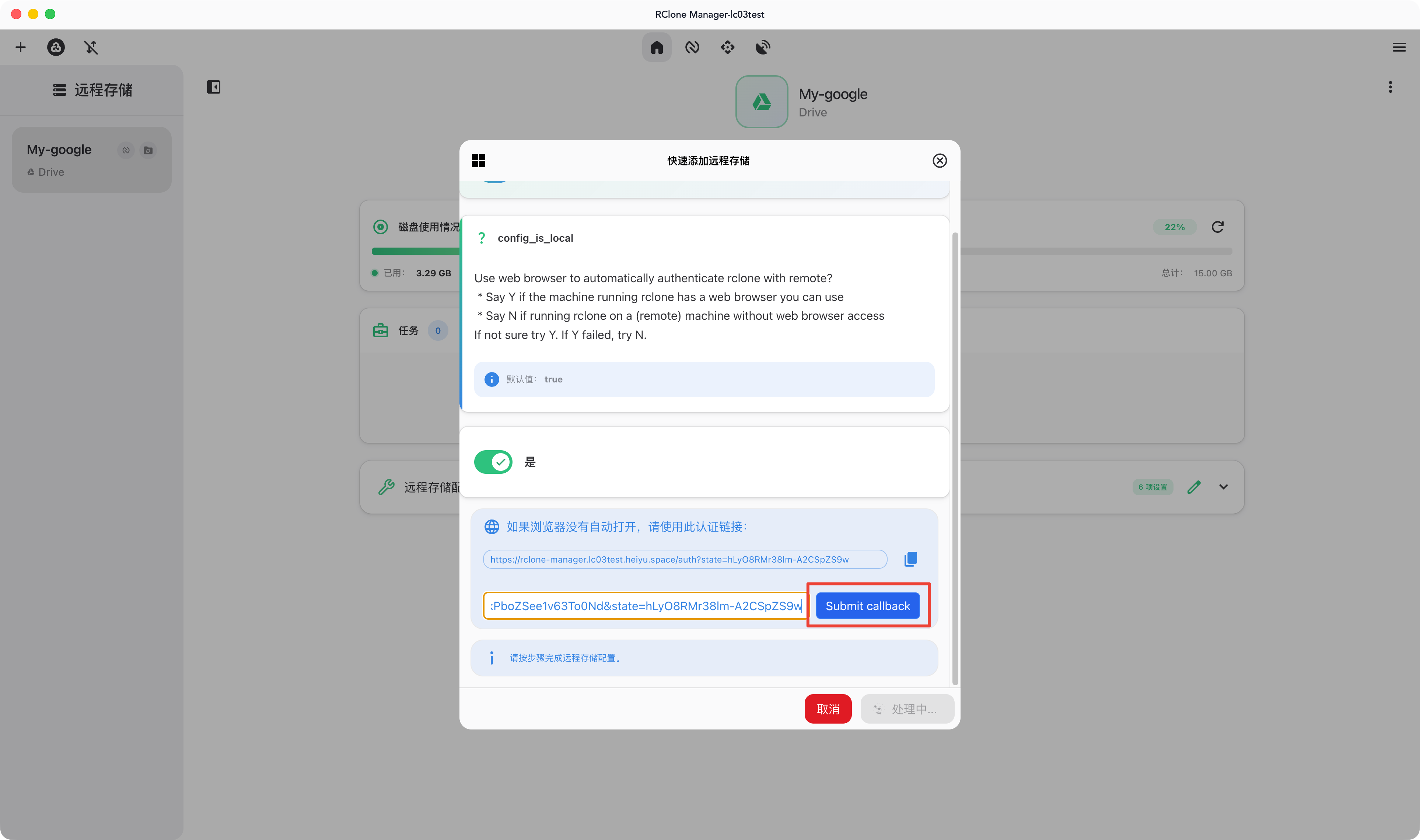Click the 处理中... processing button
The height and width of the screenshot is (840, 1420).
pos(907,709)
